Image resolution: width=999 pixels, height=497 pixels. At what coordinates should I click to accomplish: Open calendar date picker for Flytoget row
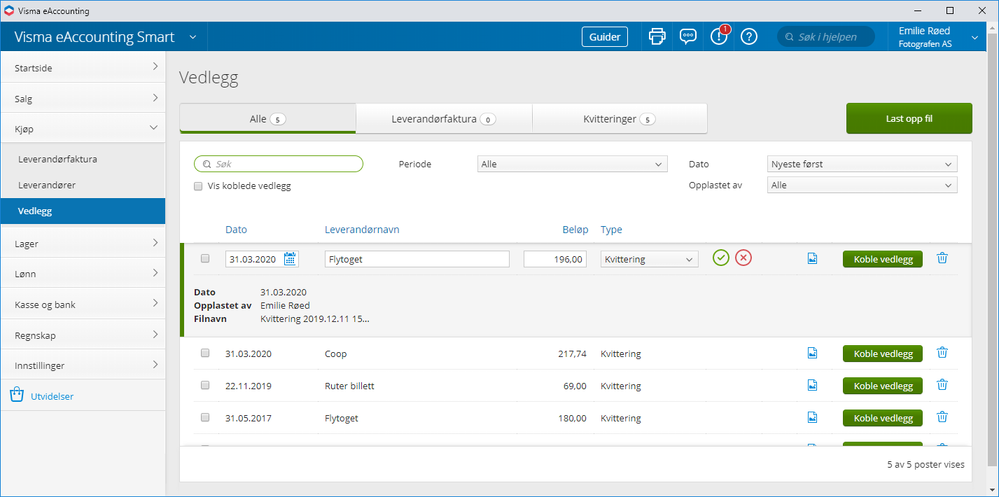290,259
